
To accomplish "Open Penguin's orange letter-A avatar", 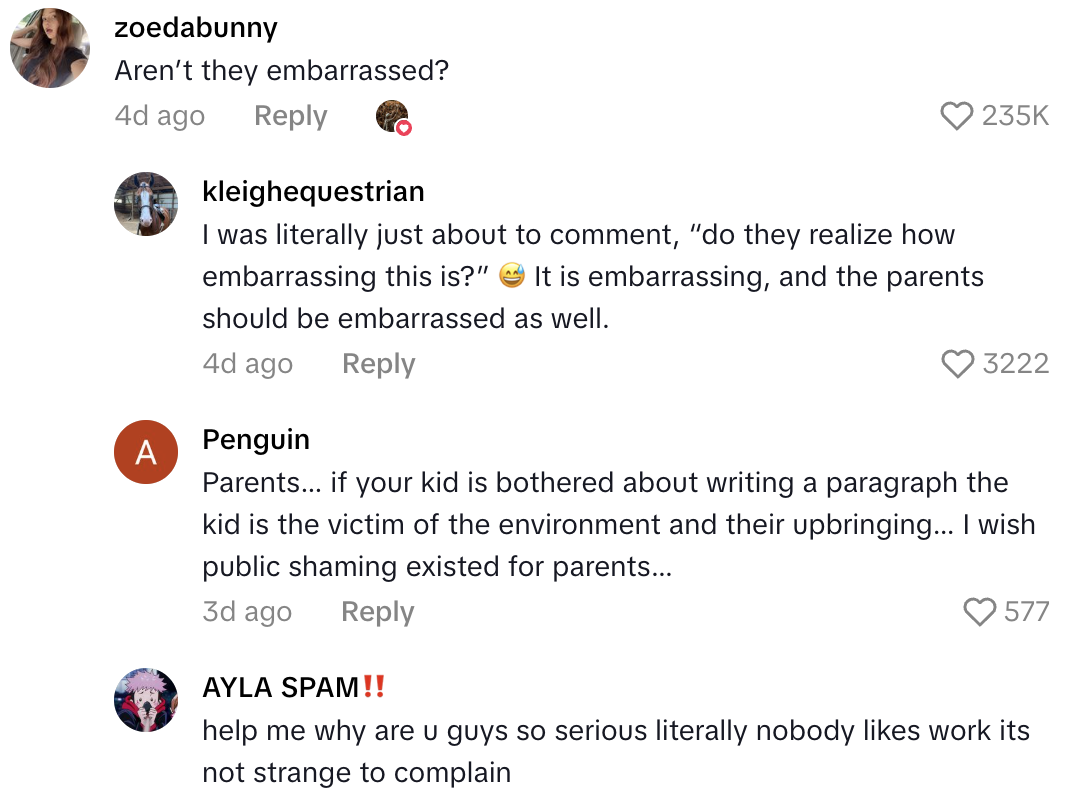I will click(x=146, y=452).
